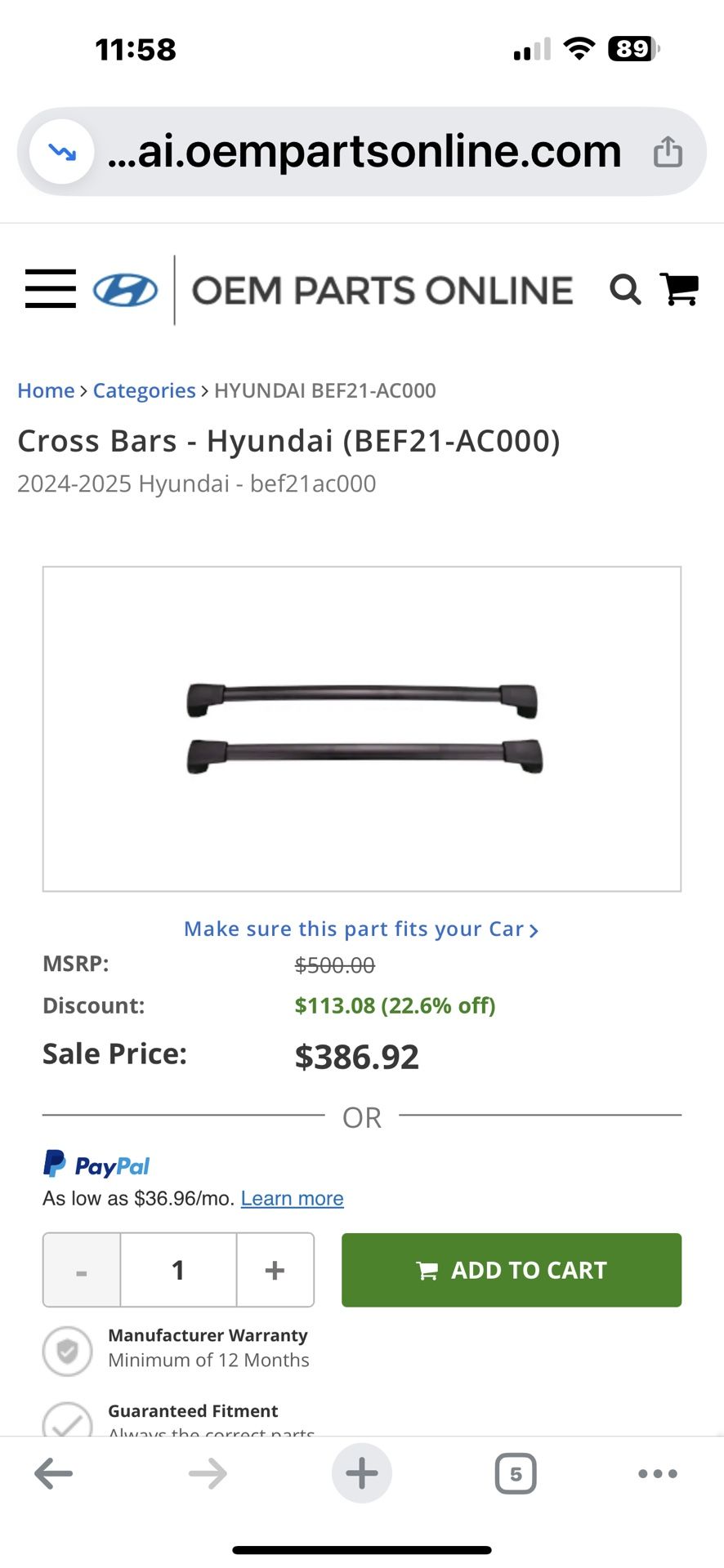Tap the address bar URL

[x=364, y=152]
